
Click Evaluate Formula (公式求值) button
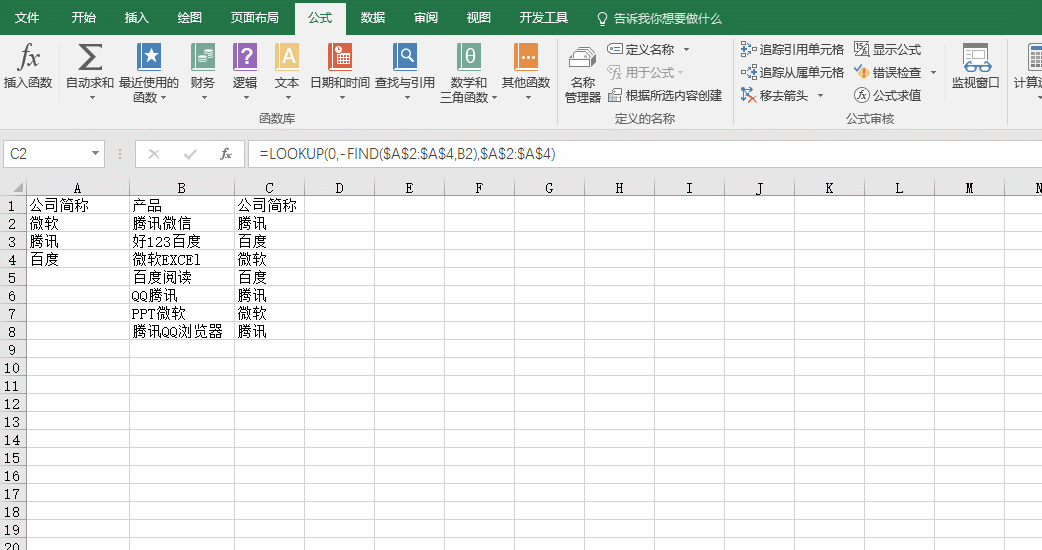point(887,95)
